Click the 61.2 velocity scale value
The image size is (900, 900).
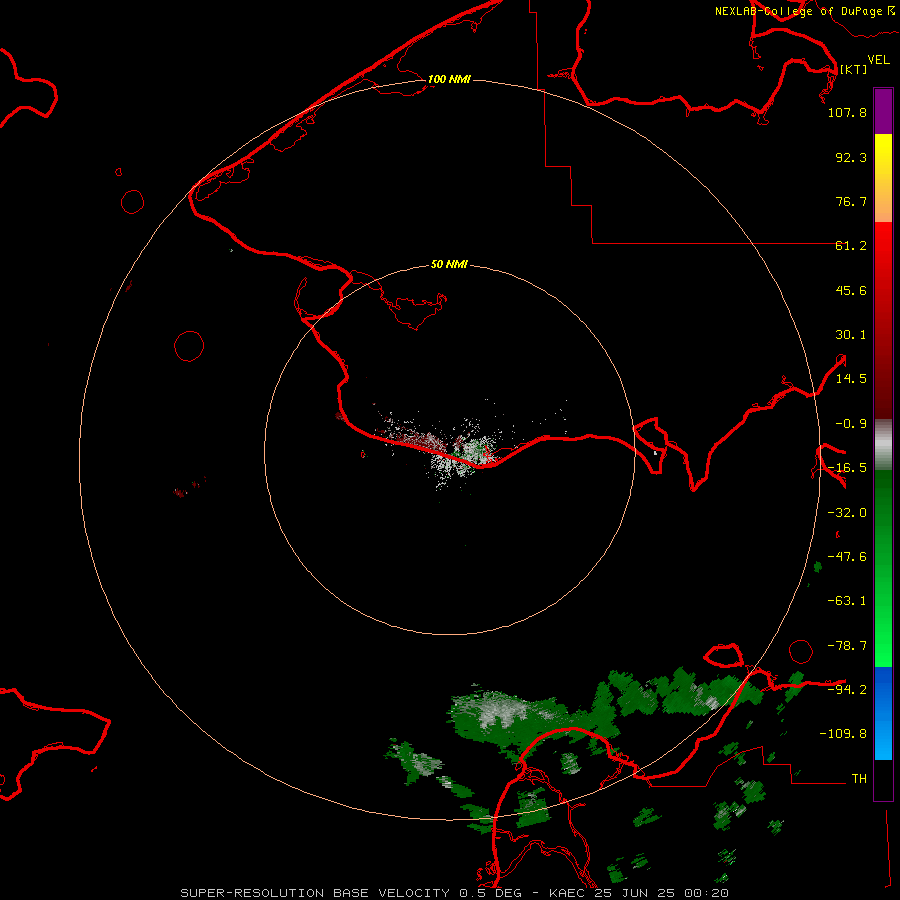point(851,246)
